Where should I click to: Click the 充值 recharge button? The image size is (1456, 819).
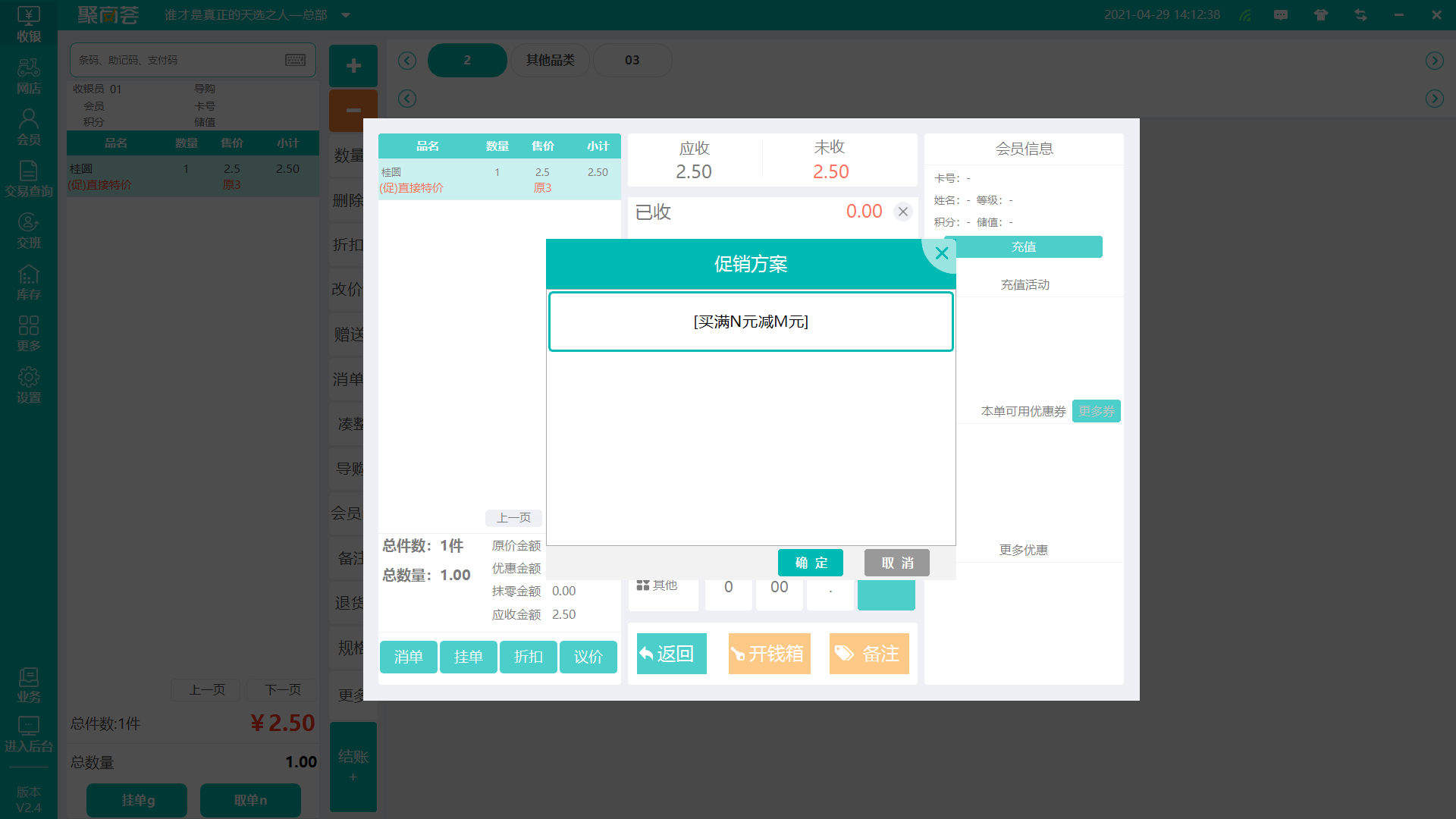point(1024,246)
